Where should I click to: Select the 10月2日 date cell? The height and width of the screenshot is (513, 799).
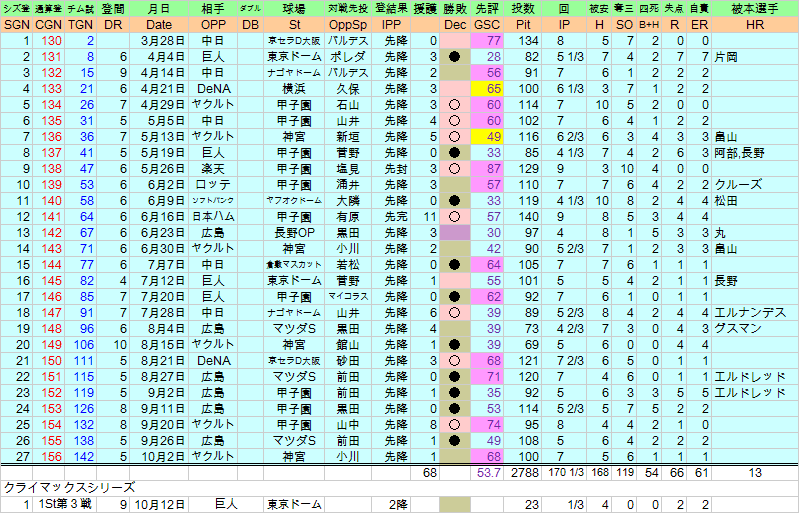pos(158,456)
